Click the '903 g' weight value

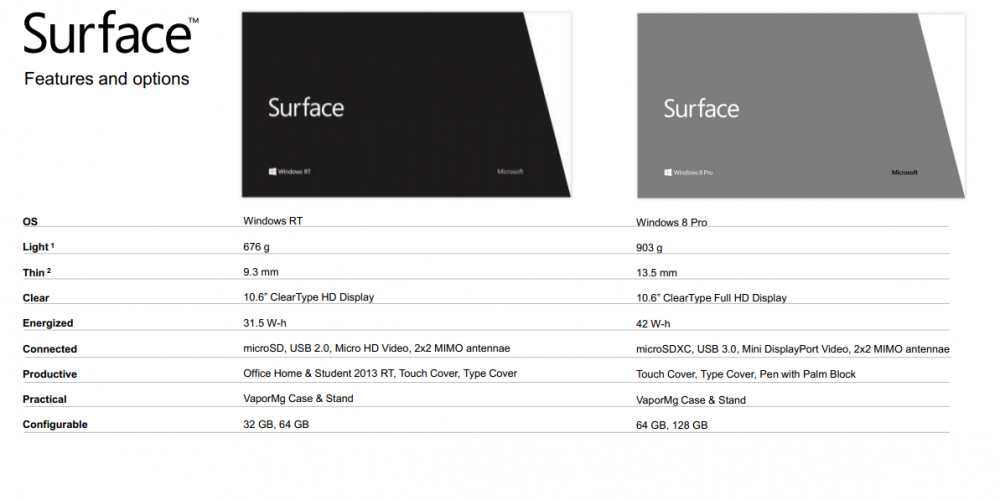point(649,248)
